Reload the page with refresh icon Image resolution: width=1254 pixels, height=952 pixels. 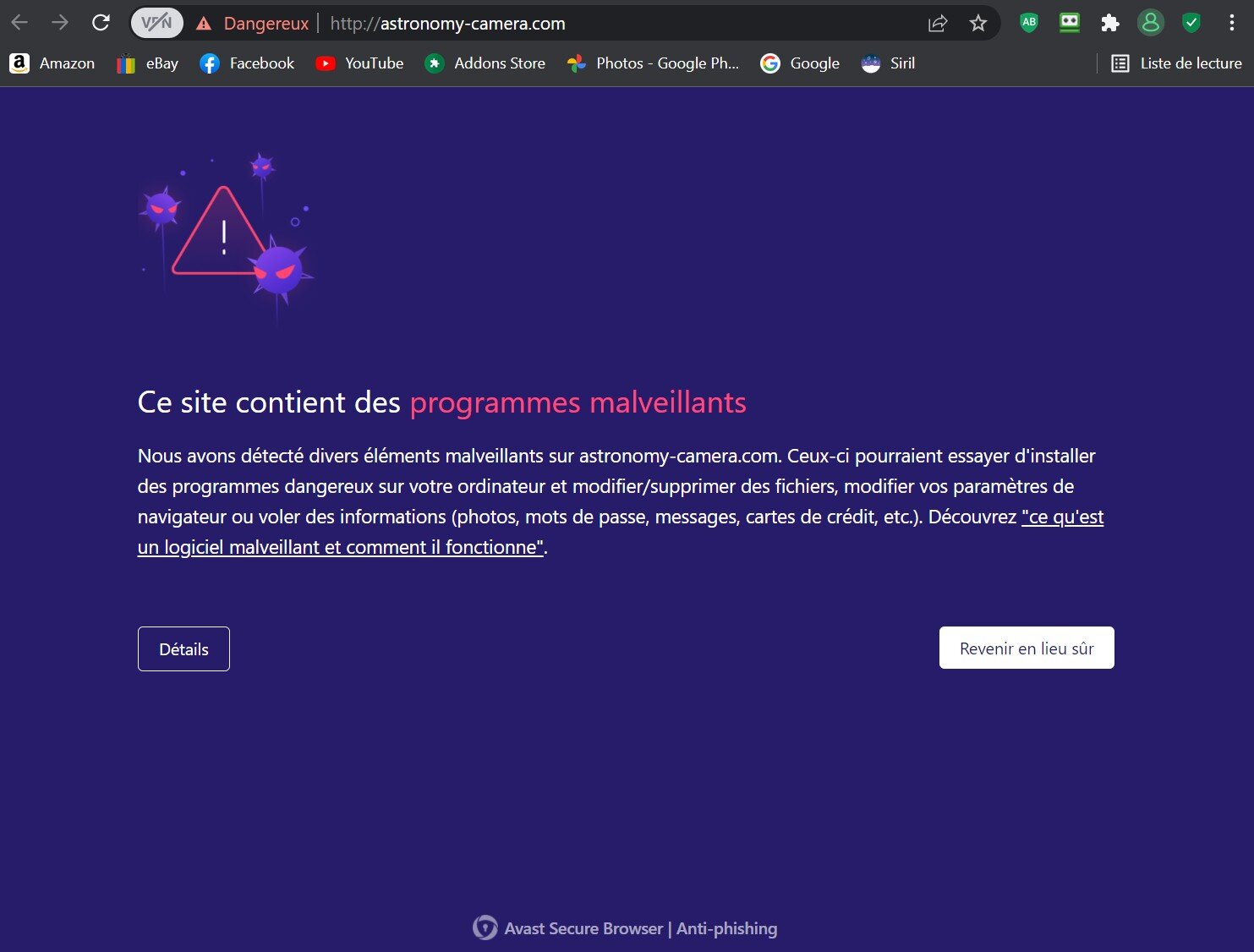101,23
